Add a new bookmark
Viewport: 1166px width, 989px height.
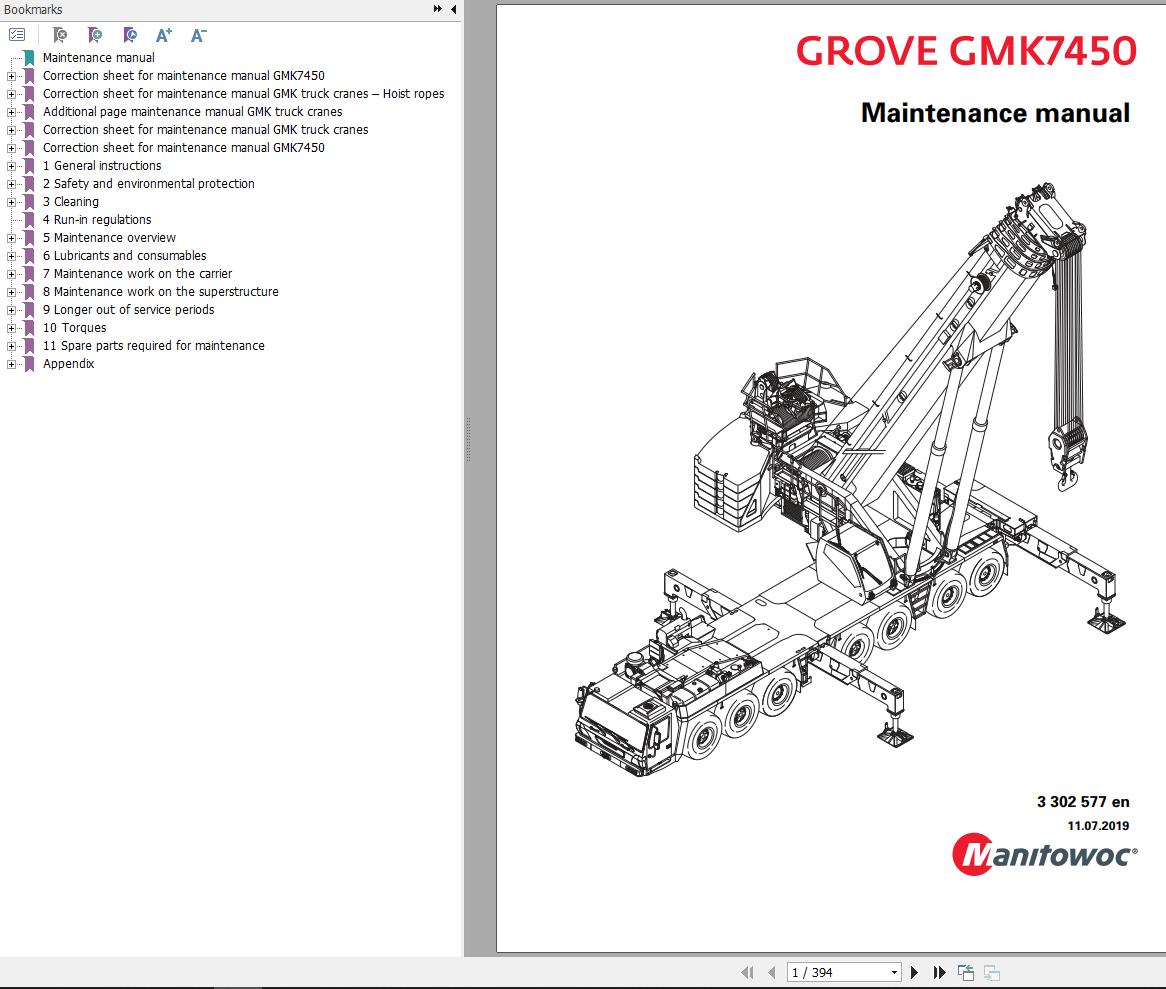(94, 35)
